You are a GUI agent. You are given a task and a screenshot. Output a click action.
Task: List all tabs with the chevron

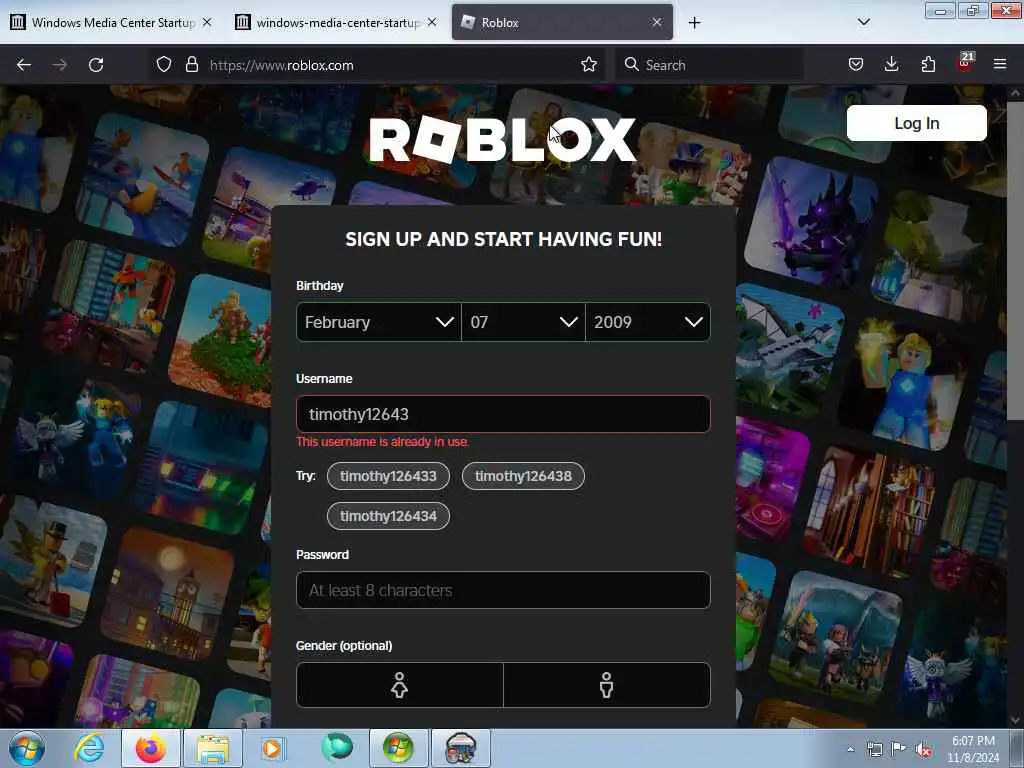(x=863, y=22)
